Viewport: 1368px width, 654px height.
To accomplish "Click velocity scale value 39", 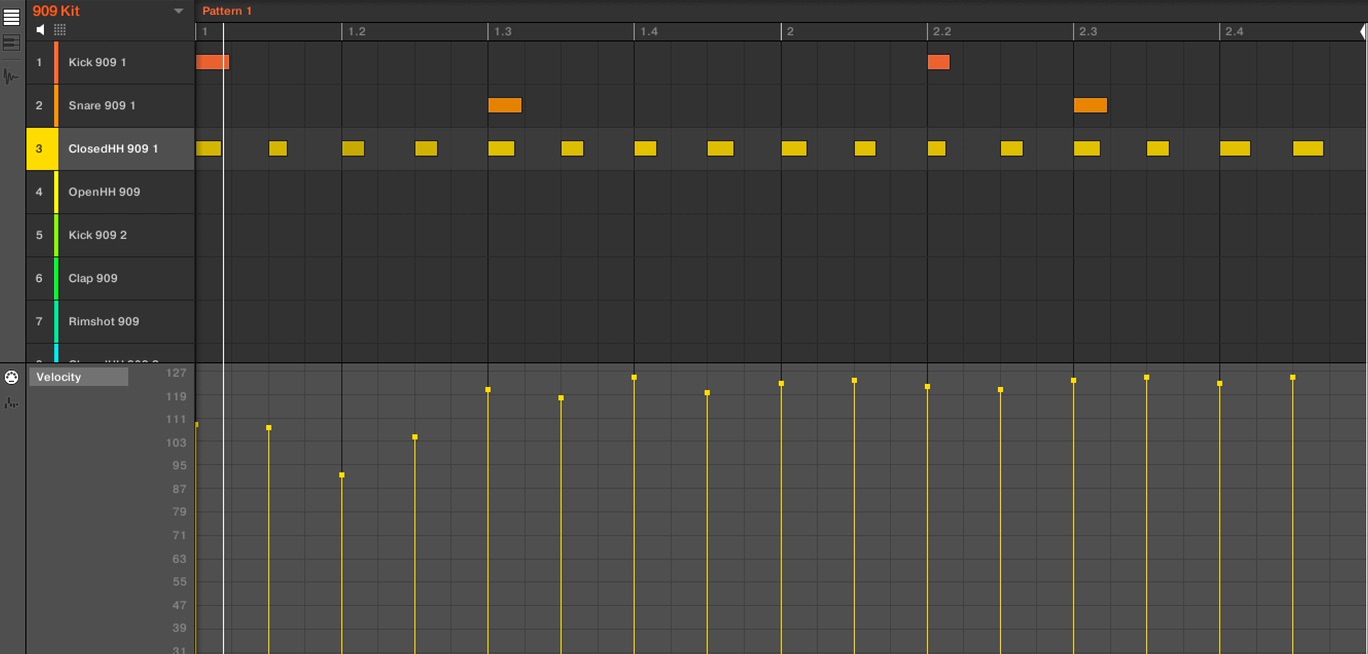I will pyautogui.click(x=179, y=628).
